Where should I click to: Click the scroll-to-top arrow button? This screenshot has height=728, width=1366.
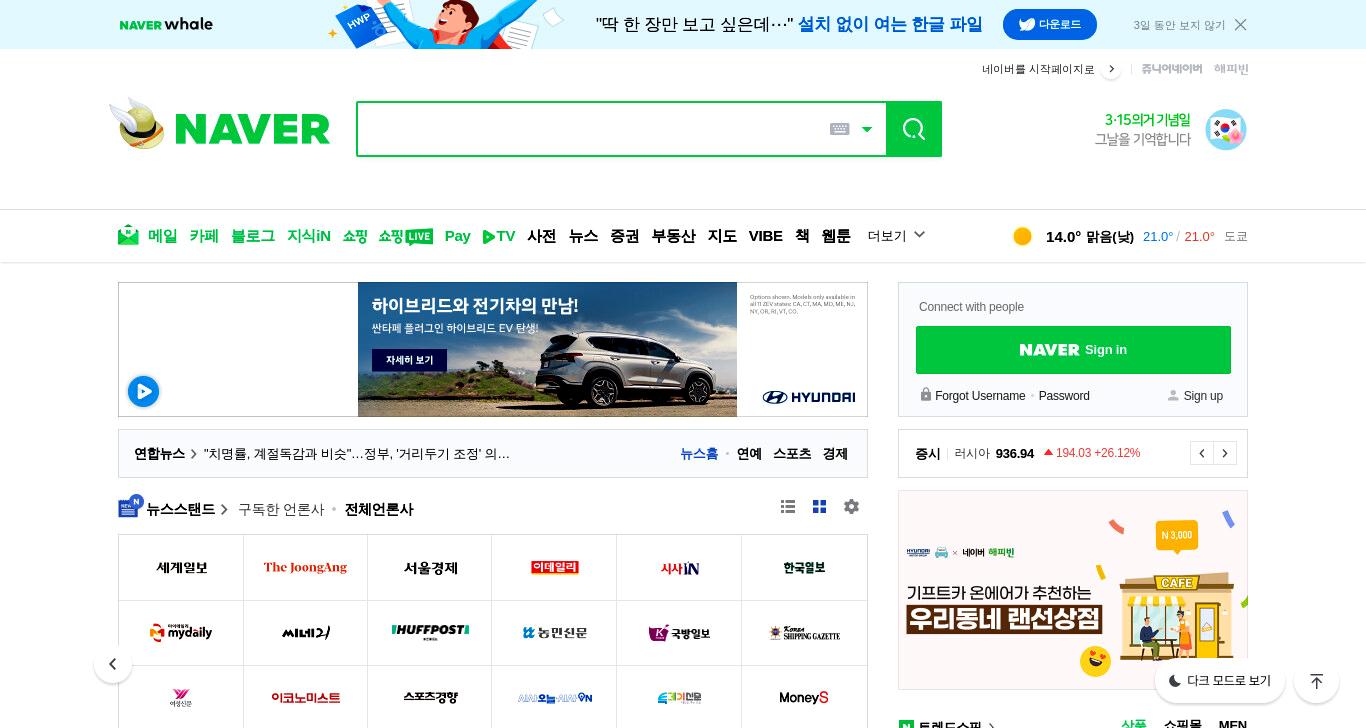[1316, 681]
